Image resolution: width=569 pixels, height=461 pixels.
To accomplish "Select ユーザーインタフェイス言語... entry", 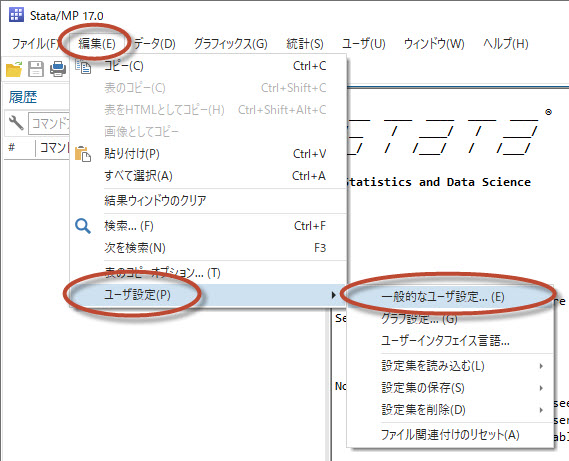I will (x=451, y=341).
